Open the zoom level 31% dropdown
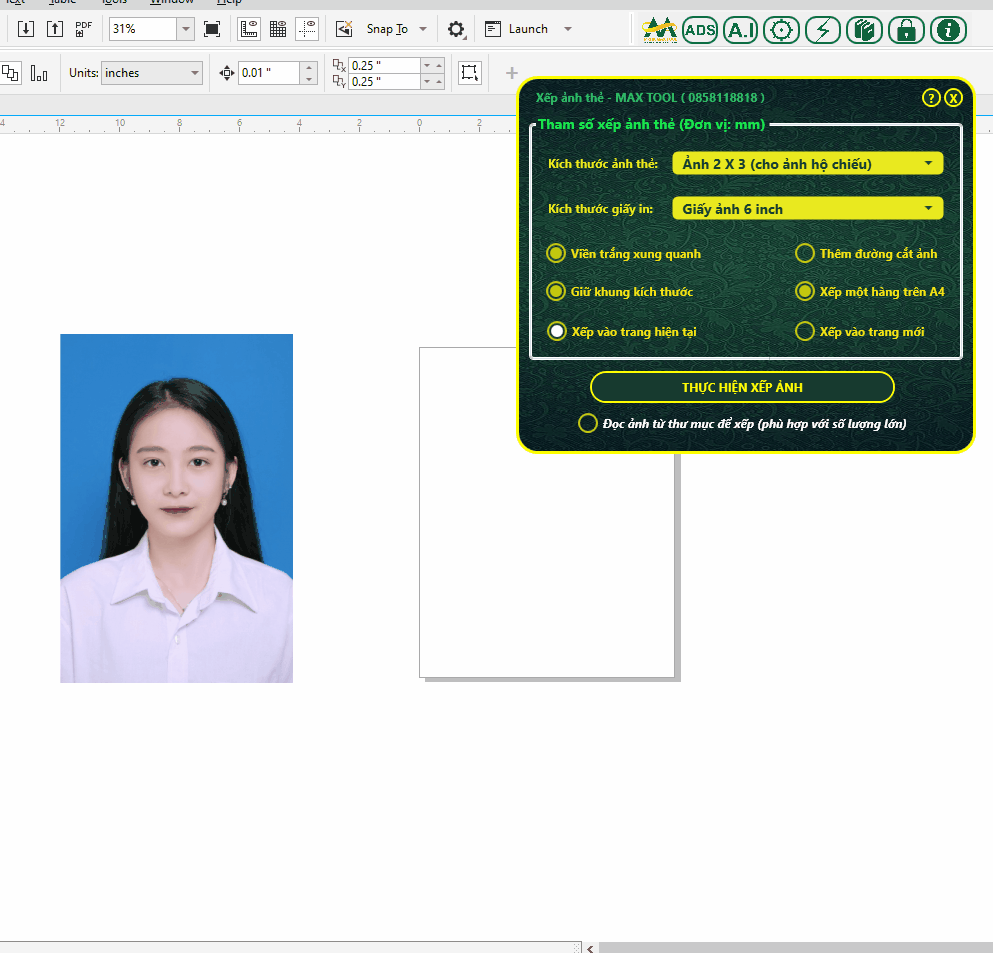 pos(185,29)
